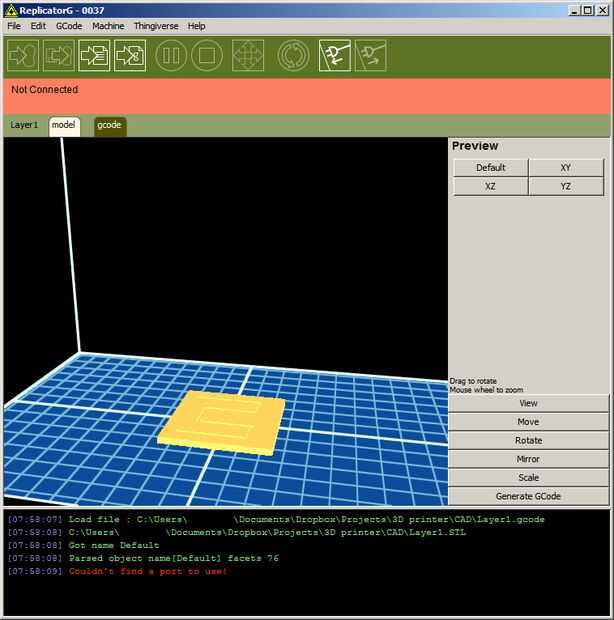
Task: Open the Edit menu
Action: [x=38, y=26]
